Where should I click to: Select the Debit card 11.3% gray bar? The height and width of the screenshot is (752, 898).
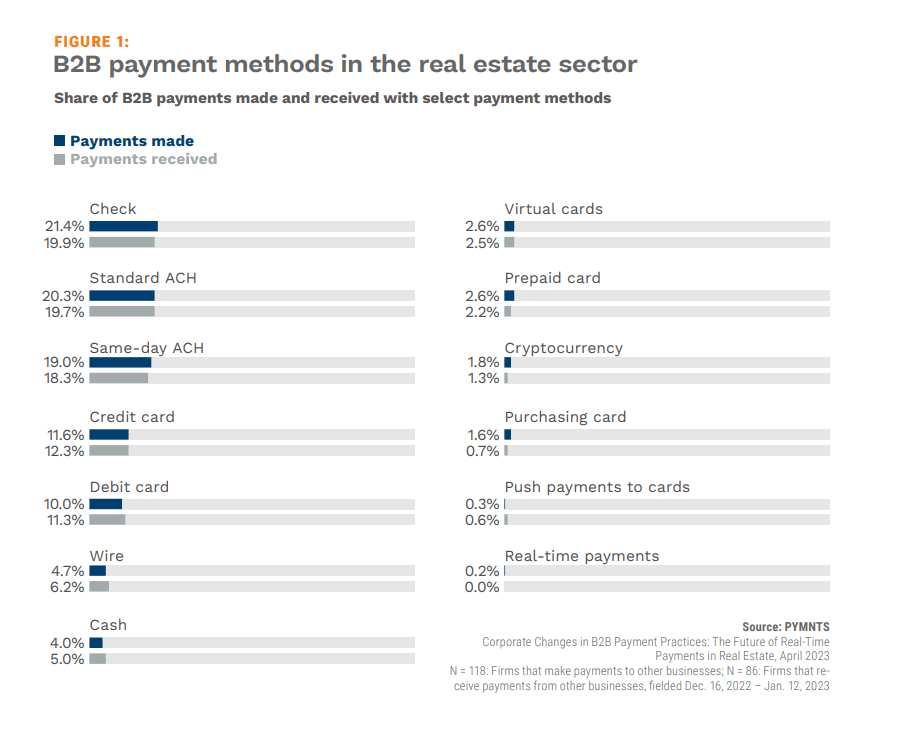pyautogui.click(x=107, y=519)
